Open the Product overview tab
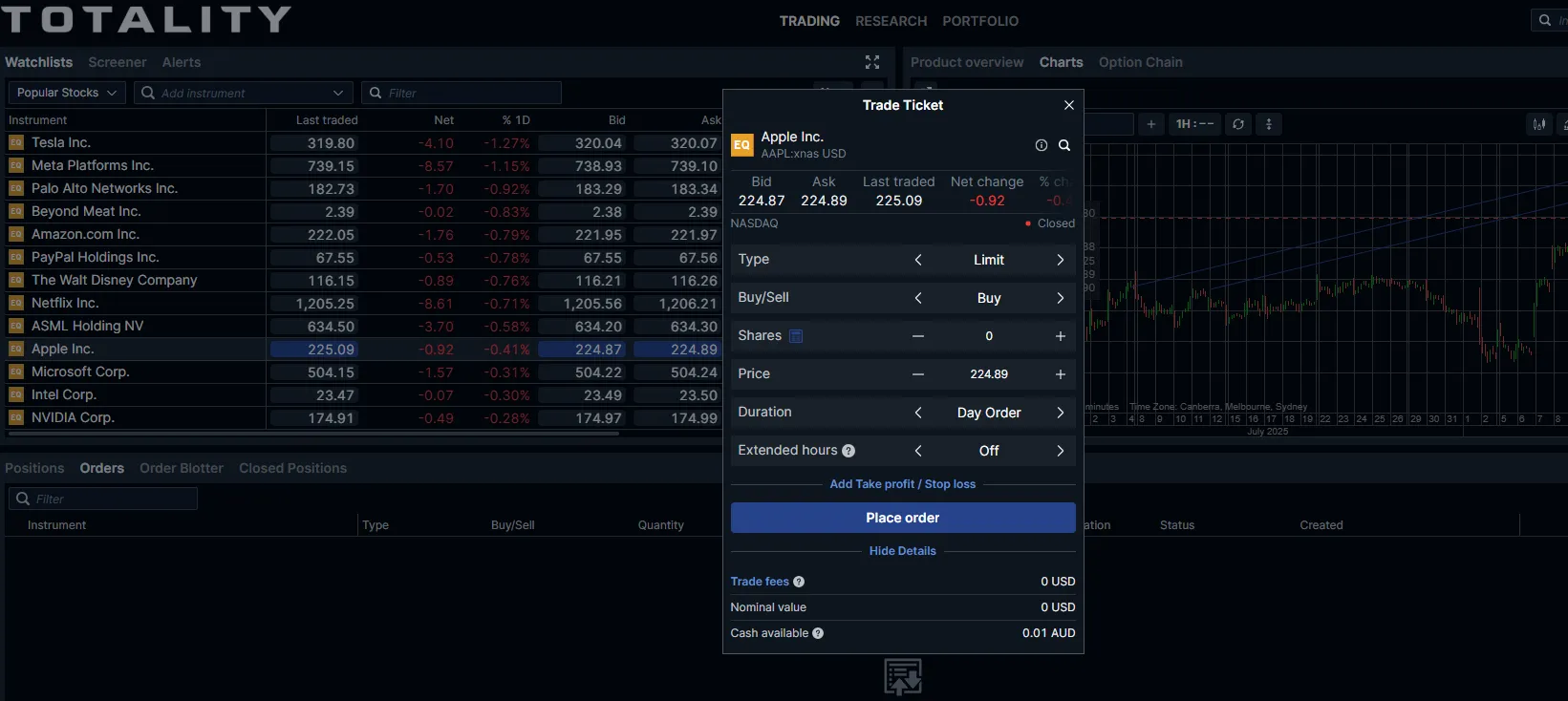 [967, 62]
